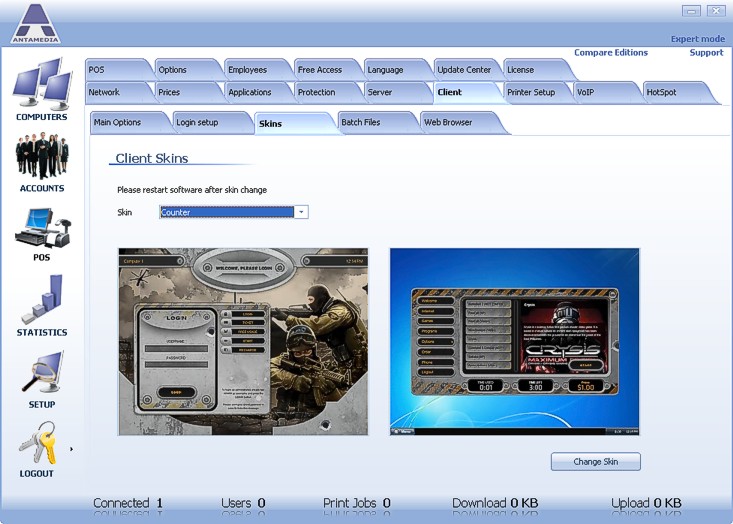Open the VoIP tab
The image size is (733, 524).
[606, 92]
